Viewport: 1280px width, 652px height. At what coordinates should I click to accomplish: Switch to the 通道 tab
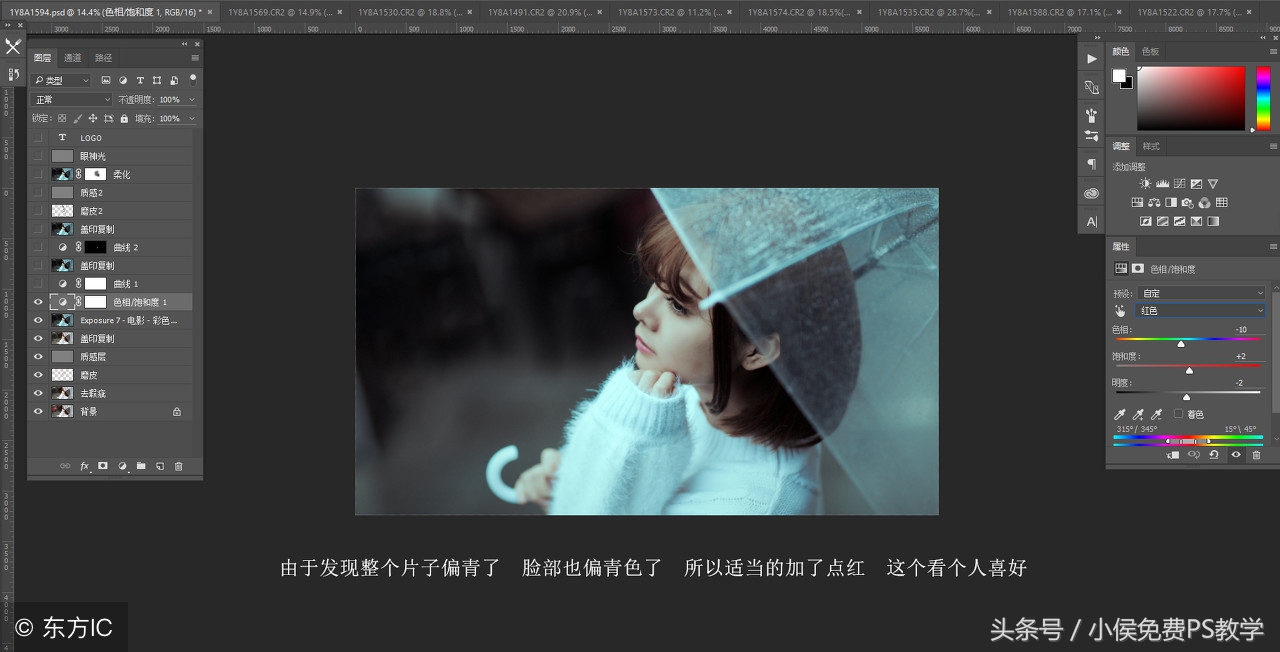point(72,57)
